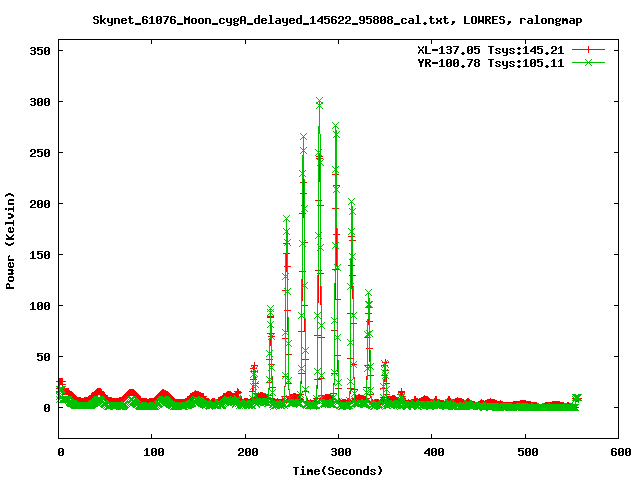This screenshot has height=480, width=640.
Task: Click the last green data marker at trace end
Action: point(576,398)
